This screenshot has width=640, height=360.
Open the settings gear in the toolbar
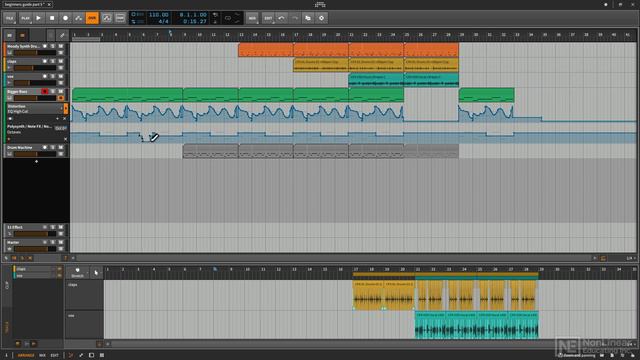click(322, 18)
